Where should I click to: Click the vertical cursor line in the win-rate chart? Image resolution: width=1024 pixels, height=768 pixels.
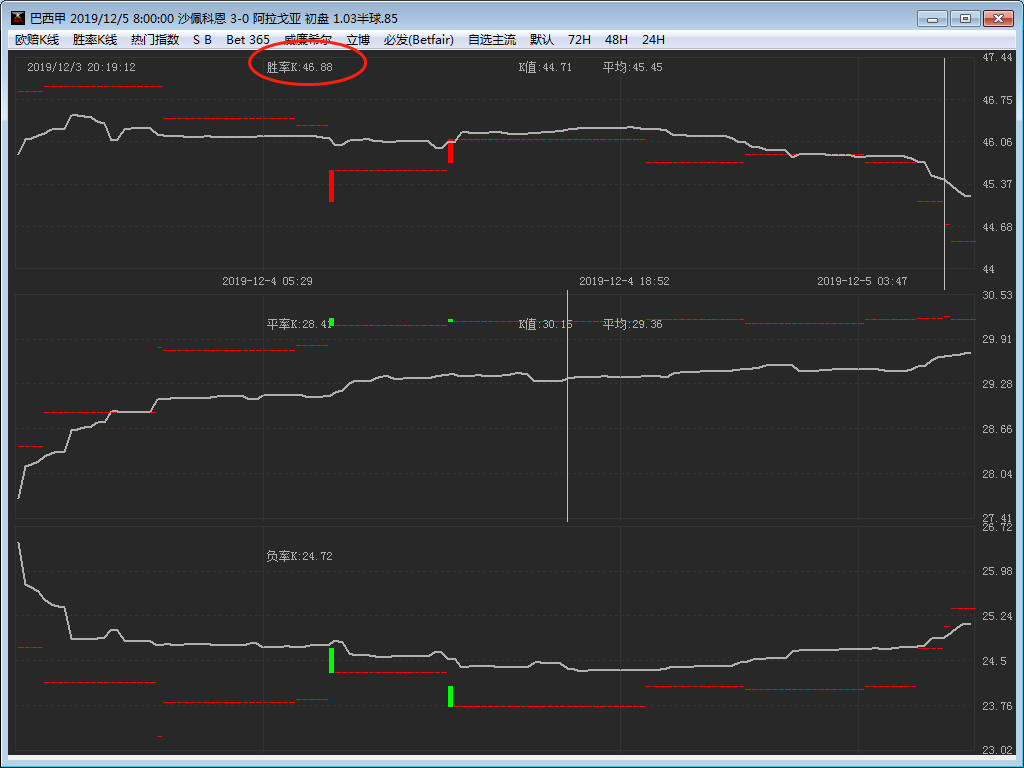[x=944, y=174]
